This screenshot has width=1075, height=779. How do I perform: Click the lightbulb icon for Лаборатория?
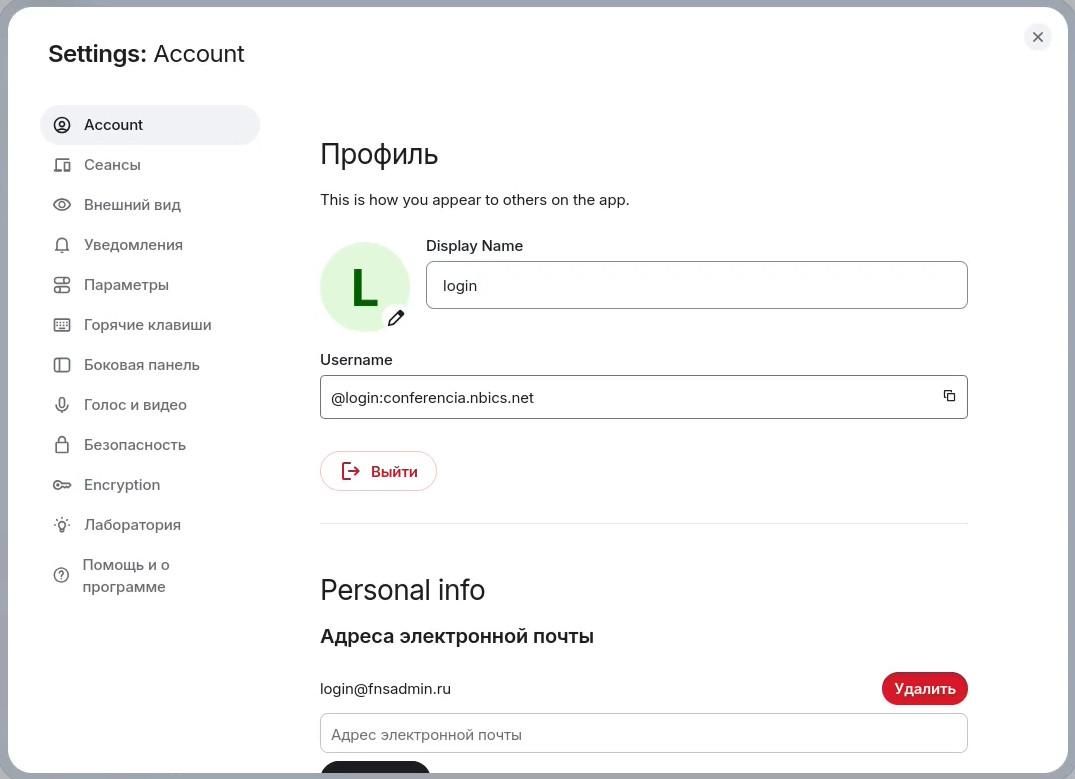pyautogui.click(x=62, y=525)
